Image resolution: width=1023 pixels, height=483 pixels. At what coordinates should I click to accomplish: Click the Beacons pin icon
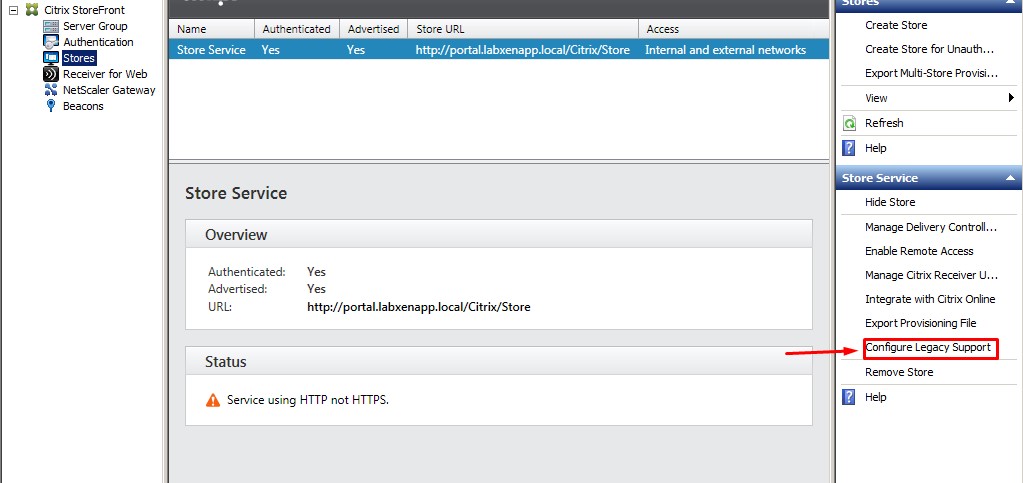click(51, 106)
